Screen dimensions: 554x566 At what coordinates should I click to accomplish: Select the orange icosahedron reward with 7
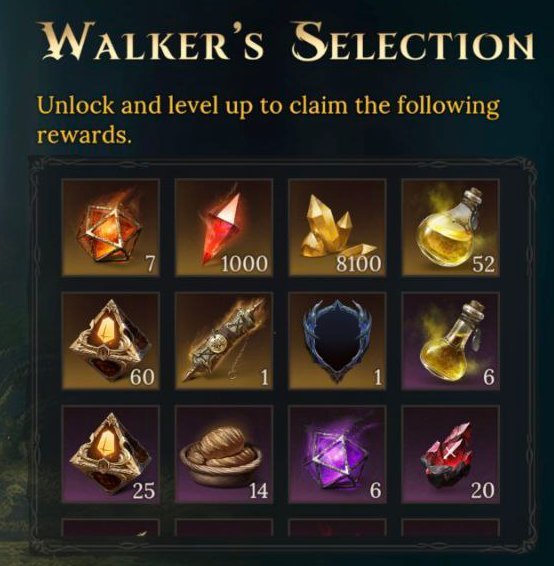point(111,227)
